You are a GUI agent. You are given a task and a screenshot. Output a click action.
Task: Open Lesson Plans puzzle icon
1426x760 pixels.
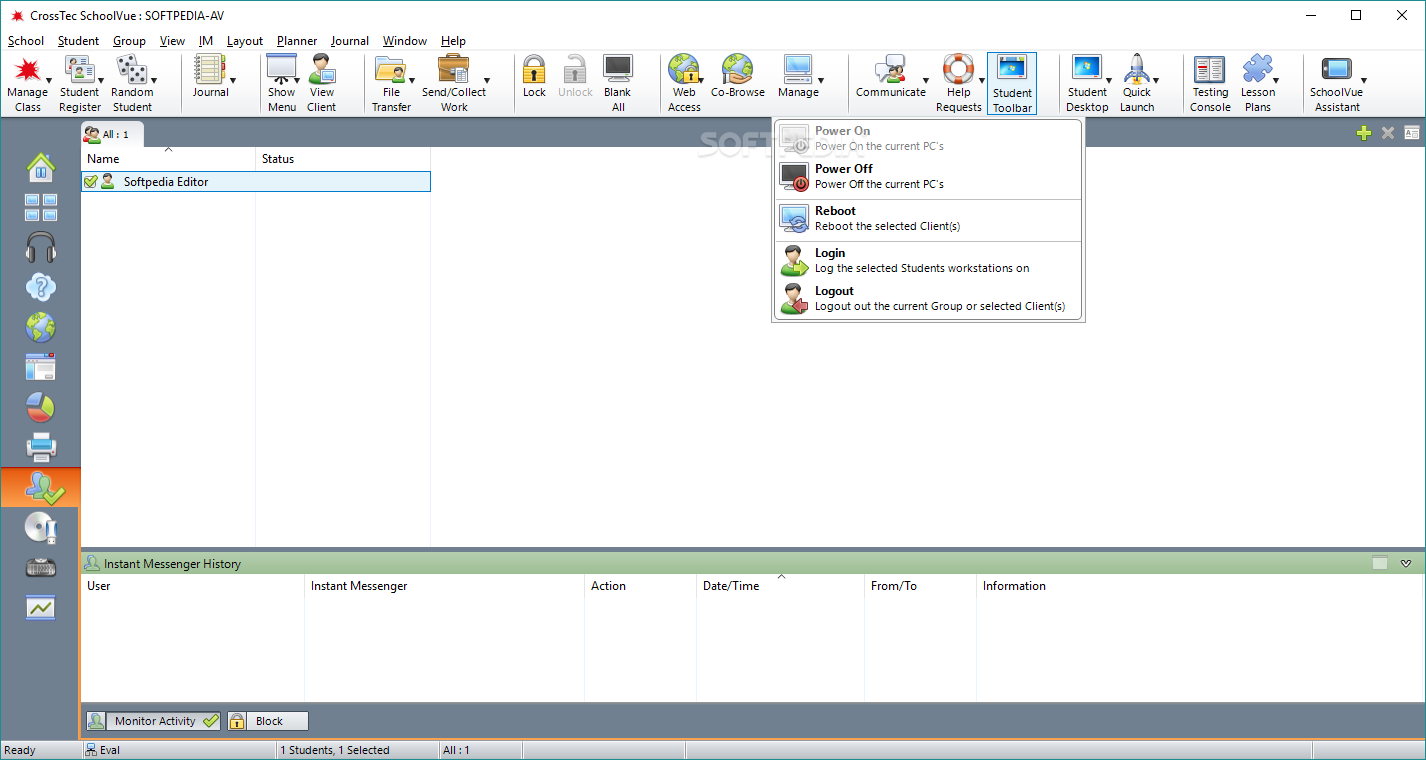pos(1258,70)
